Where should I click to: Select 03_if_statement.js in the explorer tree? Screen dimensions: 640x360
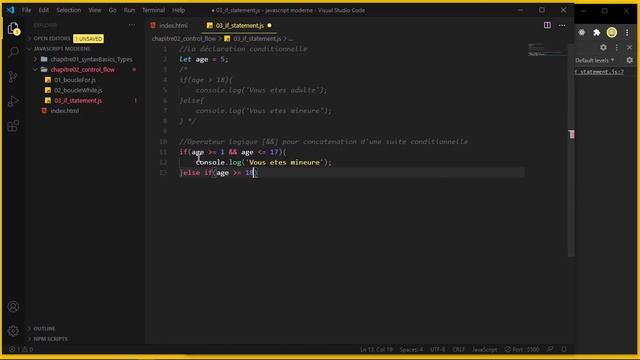[x=78, y=100]
